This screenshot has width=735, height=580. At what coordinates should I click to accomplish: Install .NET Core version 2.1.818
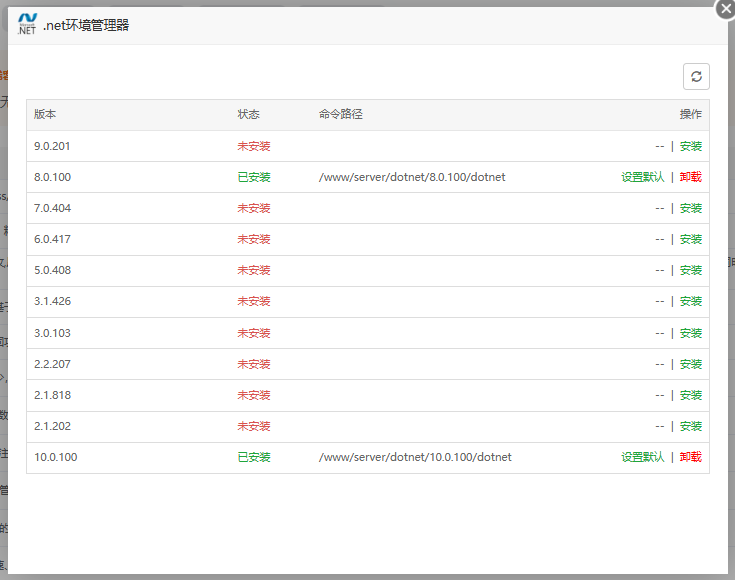click(690, 395)
